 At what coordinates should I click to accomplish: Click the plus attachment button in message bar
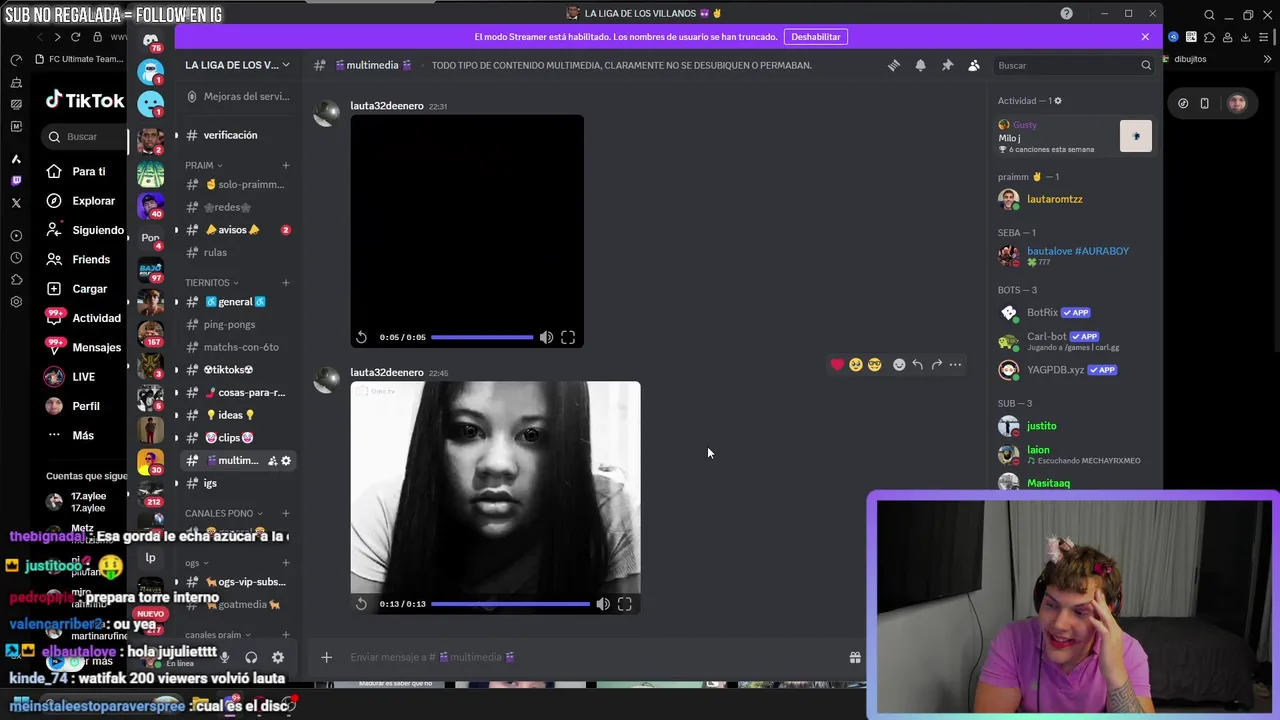pyautogui.click(x=326, y=657)
